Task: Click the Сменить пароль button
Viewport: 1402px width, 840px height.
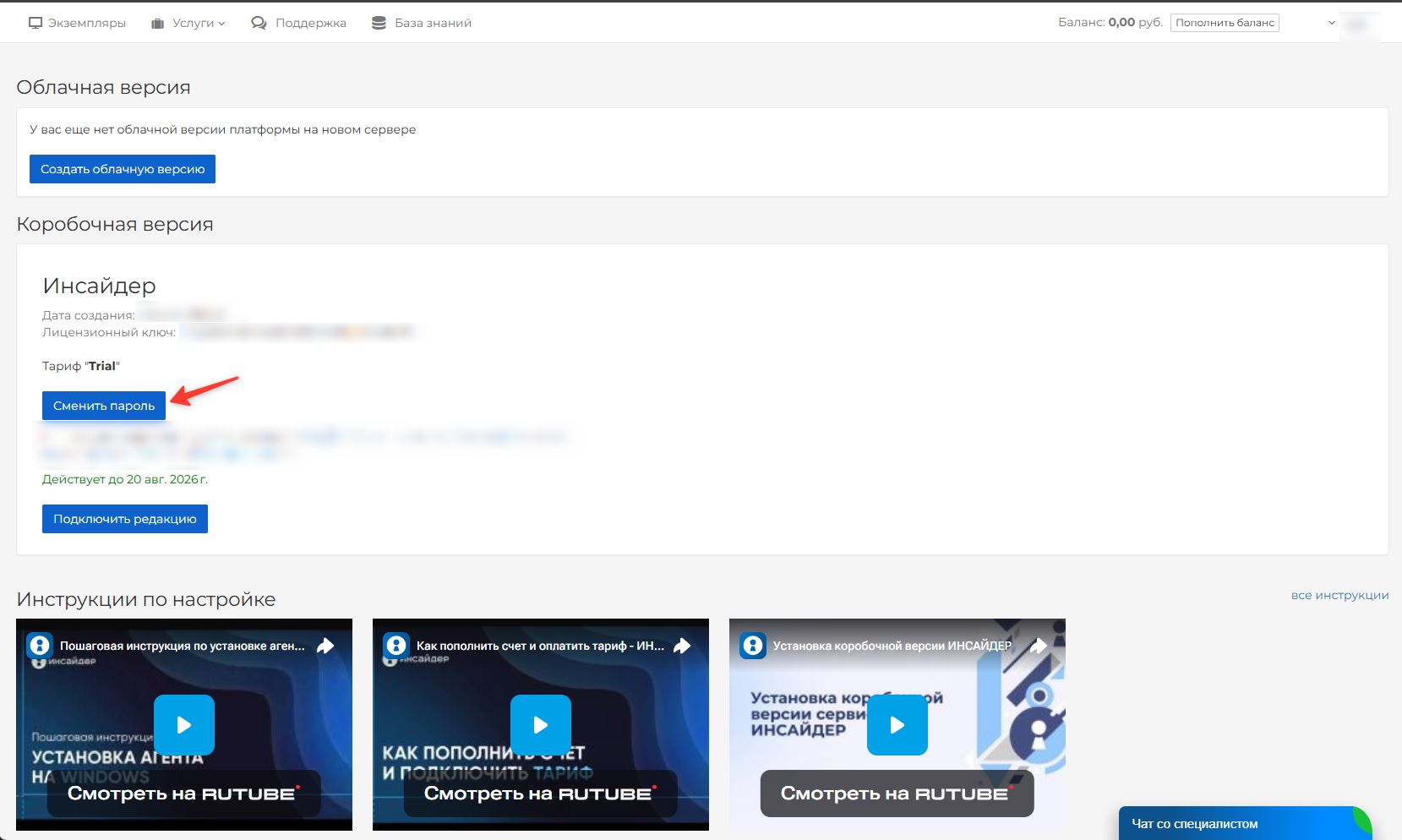Action: (x=104, y=406)
